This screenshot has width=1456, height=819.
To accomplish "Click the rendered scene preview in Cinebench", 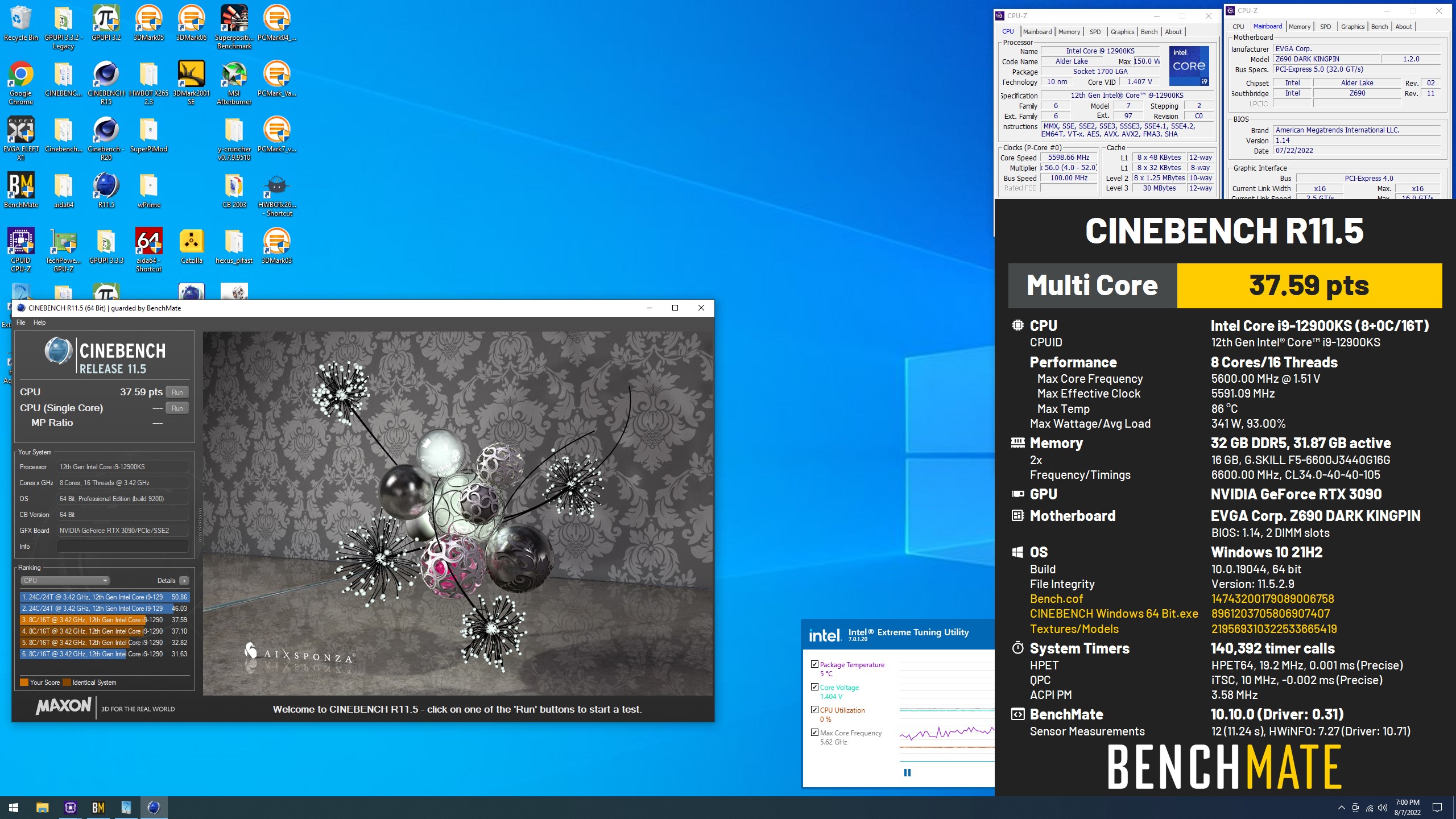I will pos(458,513).
